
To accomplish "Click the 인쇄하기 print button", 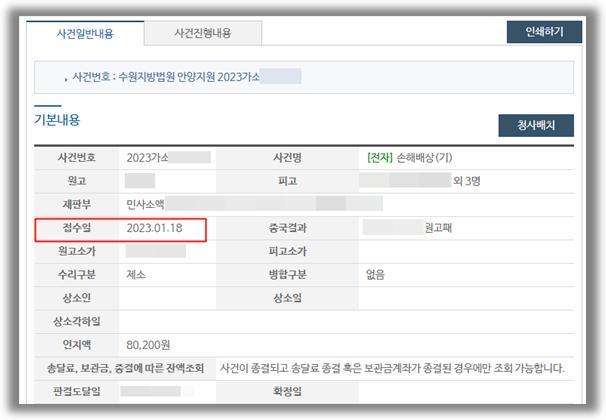I will pyautogui.click(x=543, y=32).
